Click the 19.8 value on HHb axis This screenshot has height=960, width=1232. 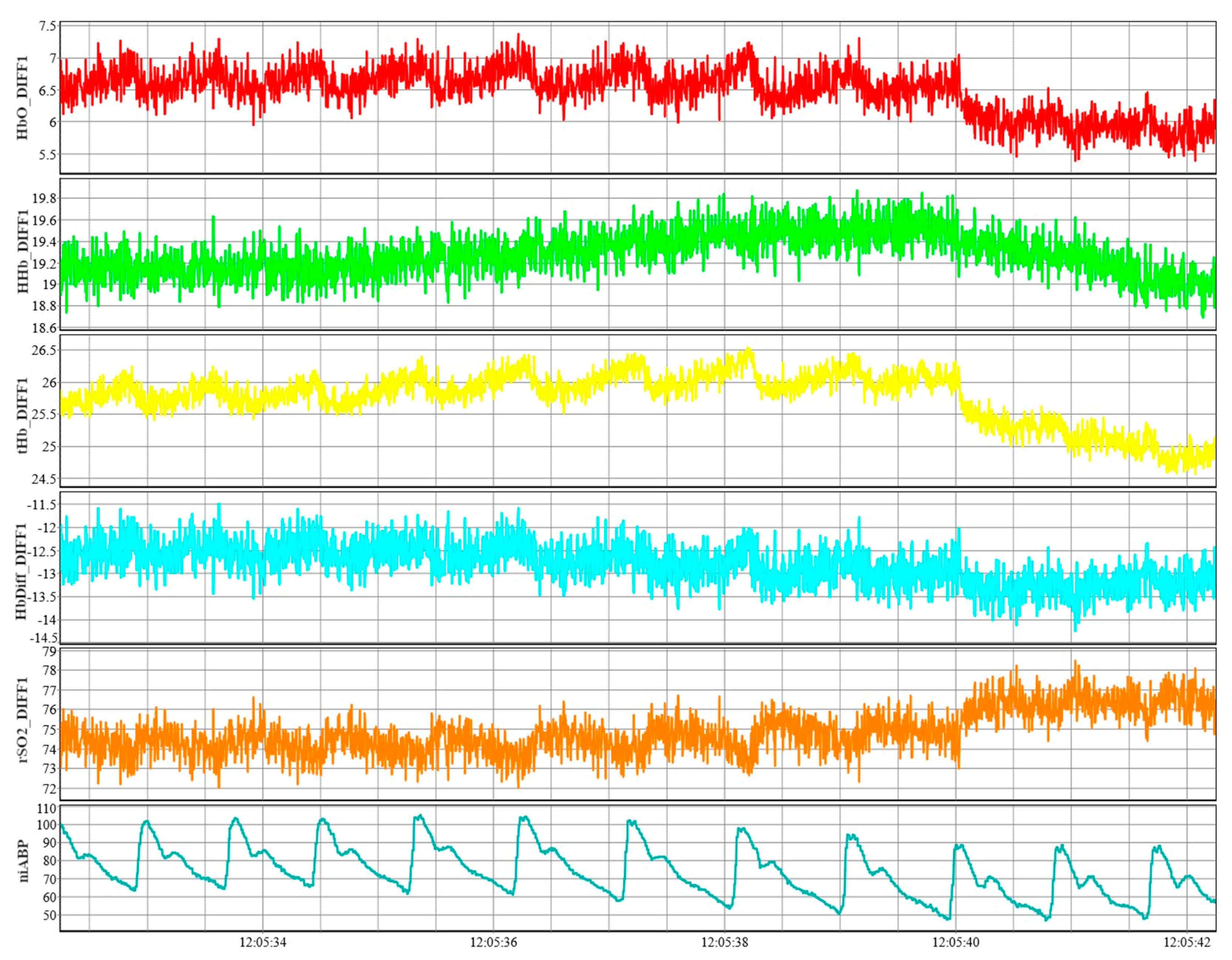[44, 199]
